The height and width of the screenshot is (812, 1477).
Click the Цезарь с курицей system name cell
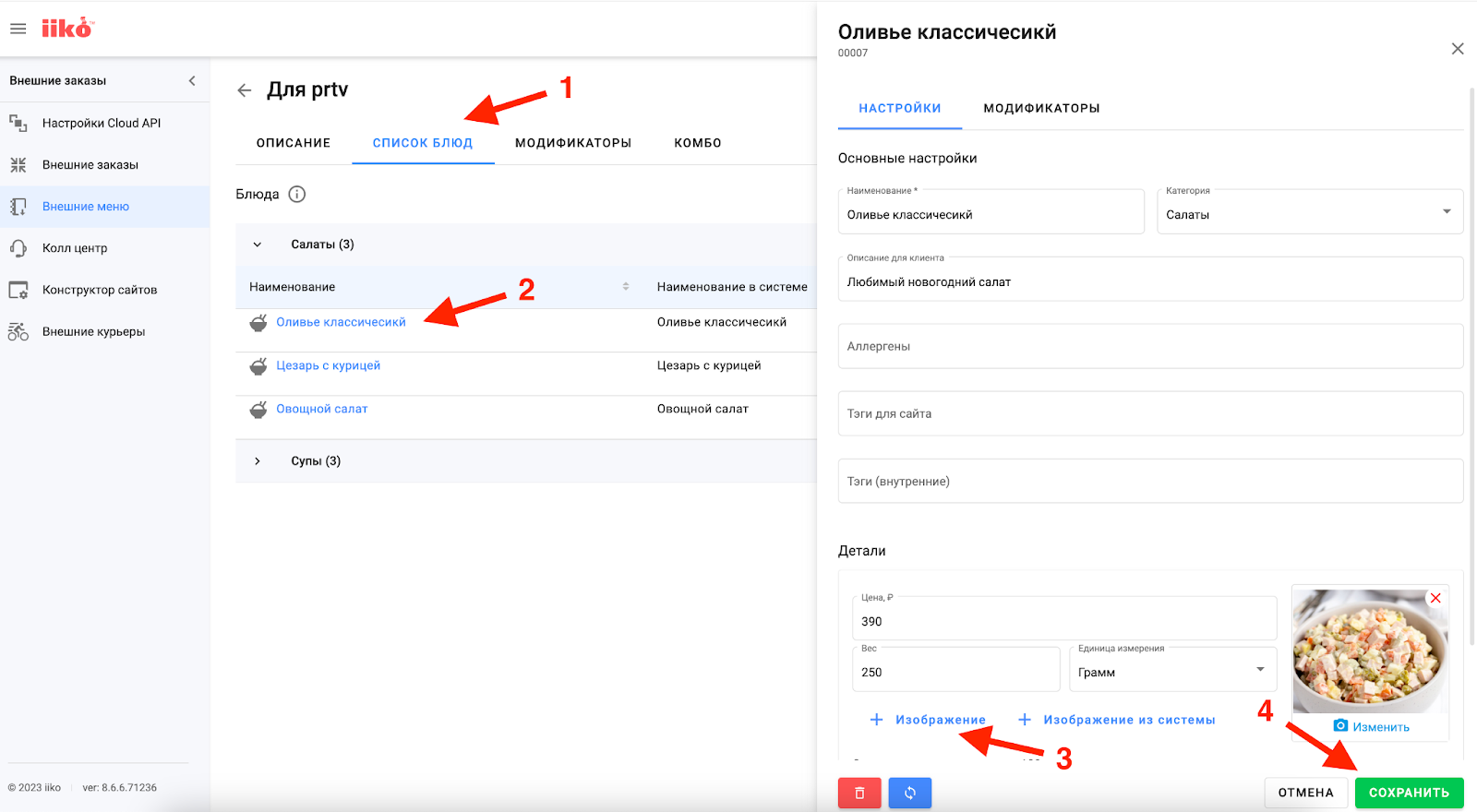click(x=709, y=365)
